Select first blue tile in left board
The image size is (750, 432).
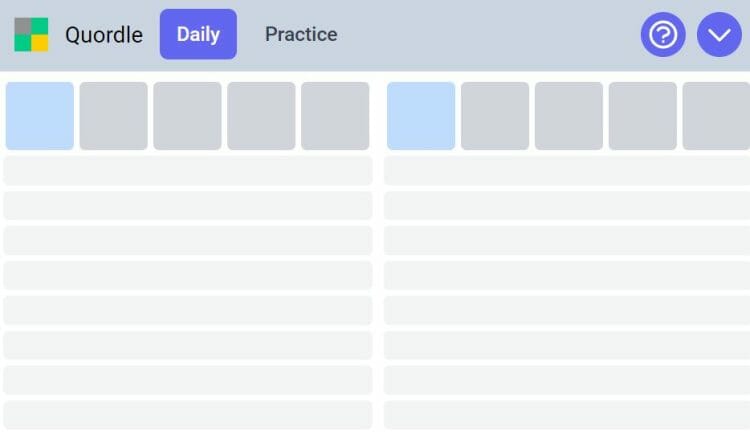click(40, 116)
